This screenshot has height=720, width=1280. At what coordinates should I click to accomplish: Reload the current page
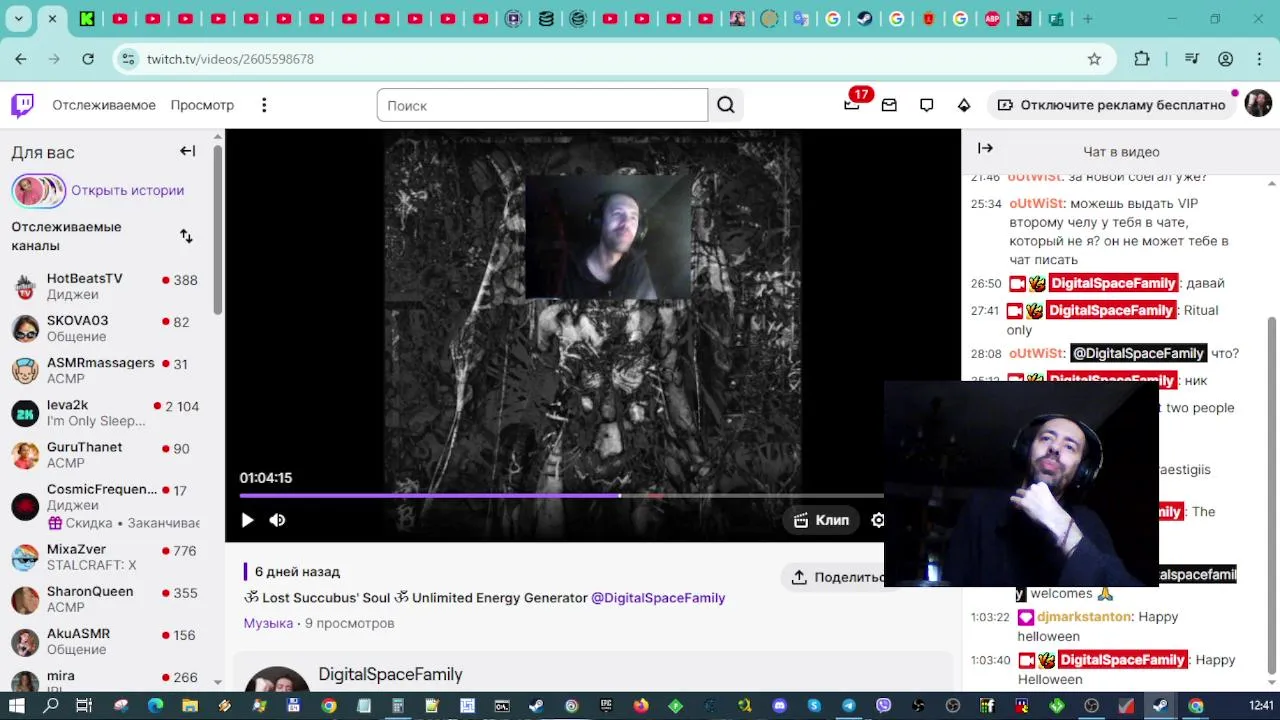88,59
